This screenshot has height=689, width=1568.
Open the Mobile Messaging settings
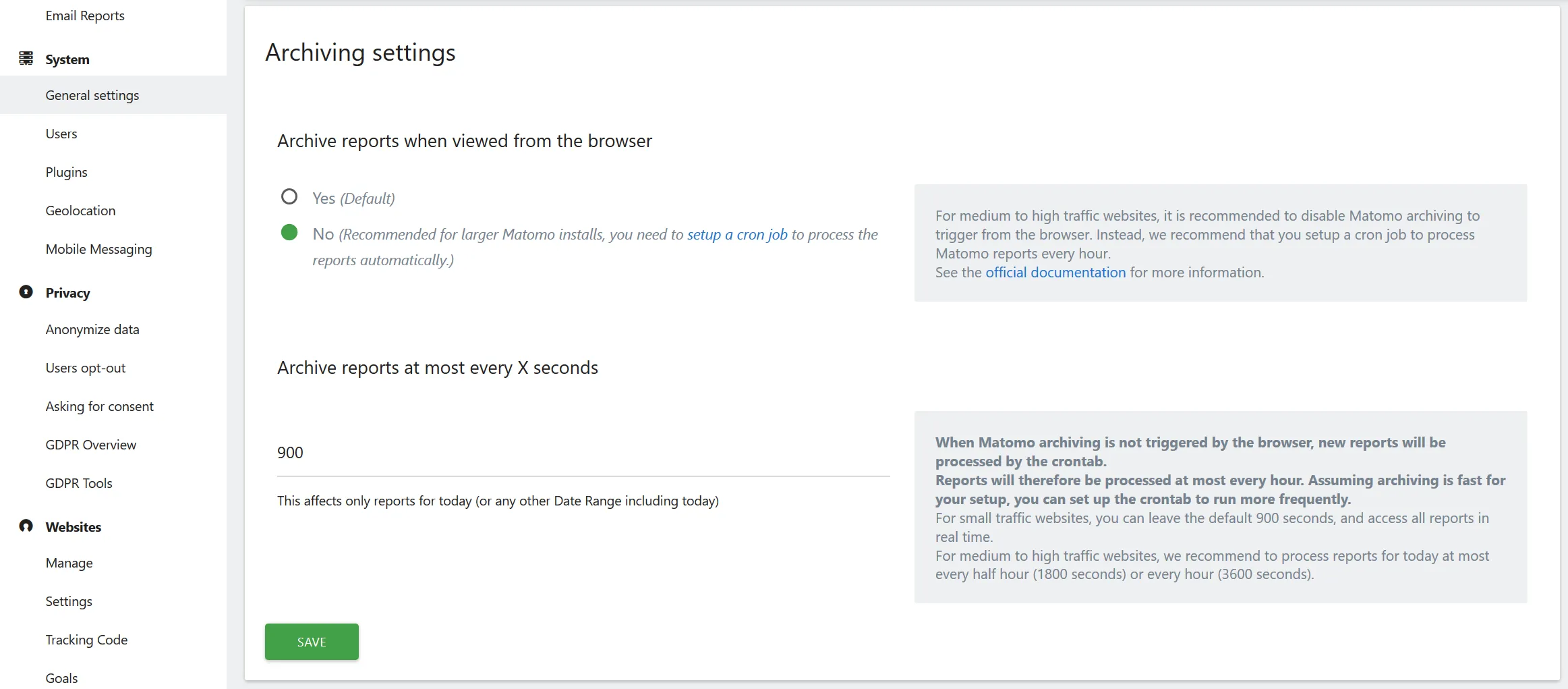pos(98,248)
